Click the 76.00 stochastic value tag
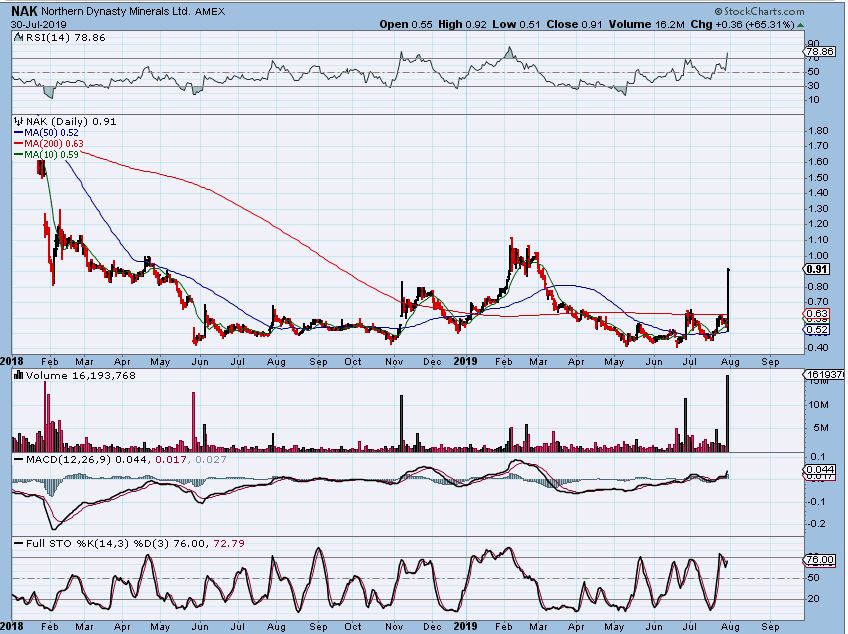The width and height of the screenshot is (848, 634). click(819, 560)
